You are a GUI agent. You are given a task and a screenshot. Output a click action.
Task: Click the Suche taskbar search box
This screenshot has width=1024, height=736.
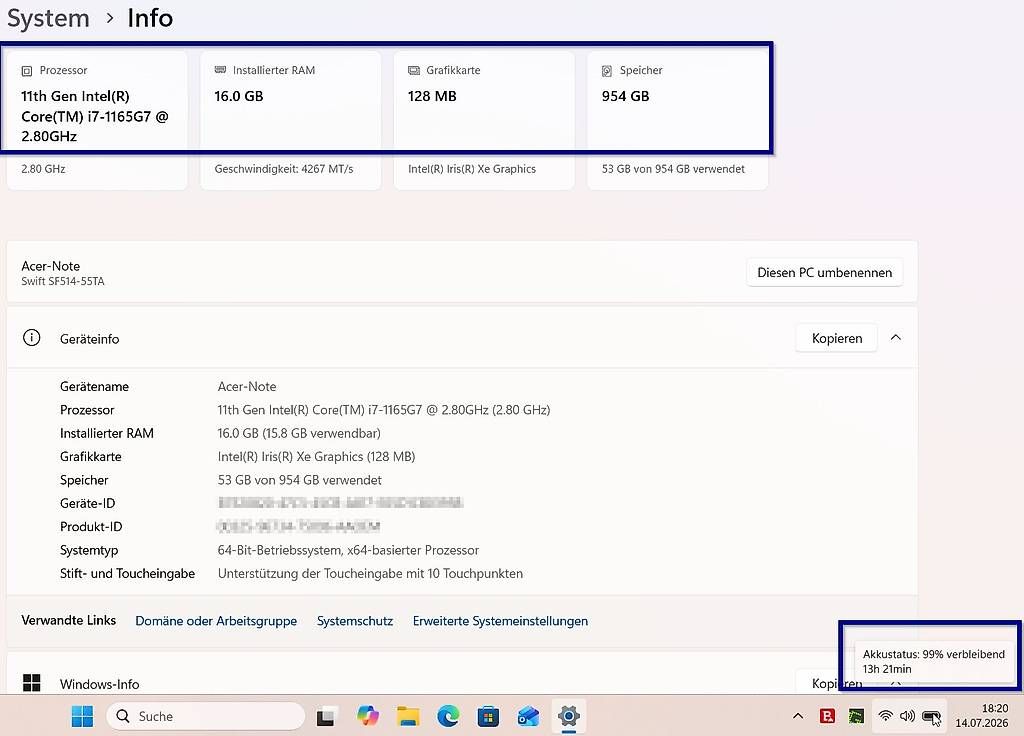pyautogui.click(x=206, y=716)
